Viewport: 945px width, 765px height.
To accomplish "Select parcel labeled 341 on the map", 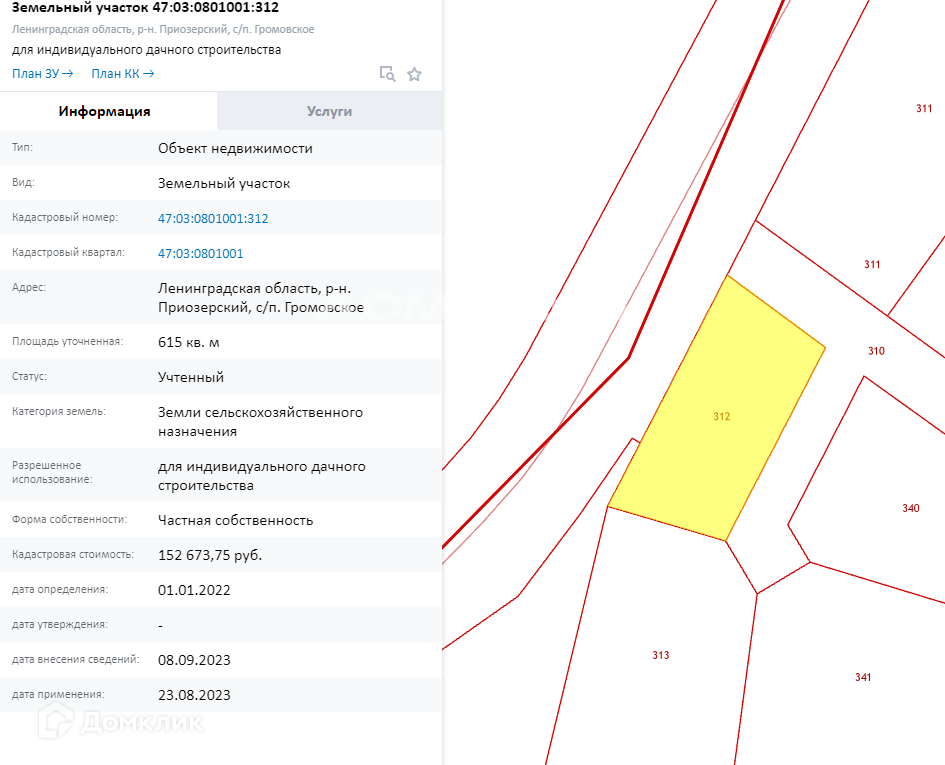I will pos(863,678).
